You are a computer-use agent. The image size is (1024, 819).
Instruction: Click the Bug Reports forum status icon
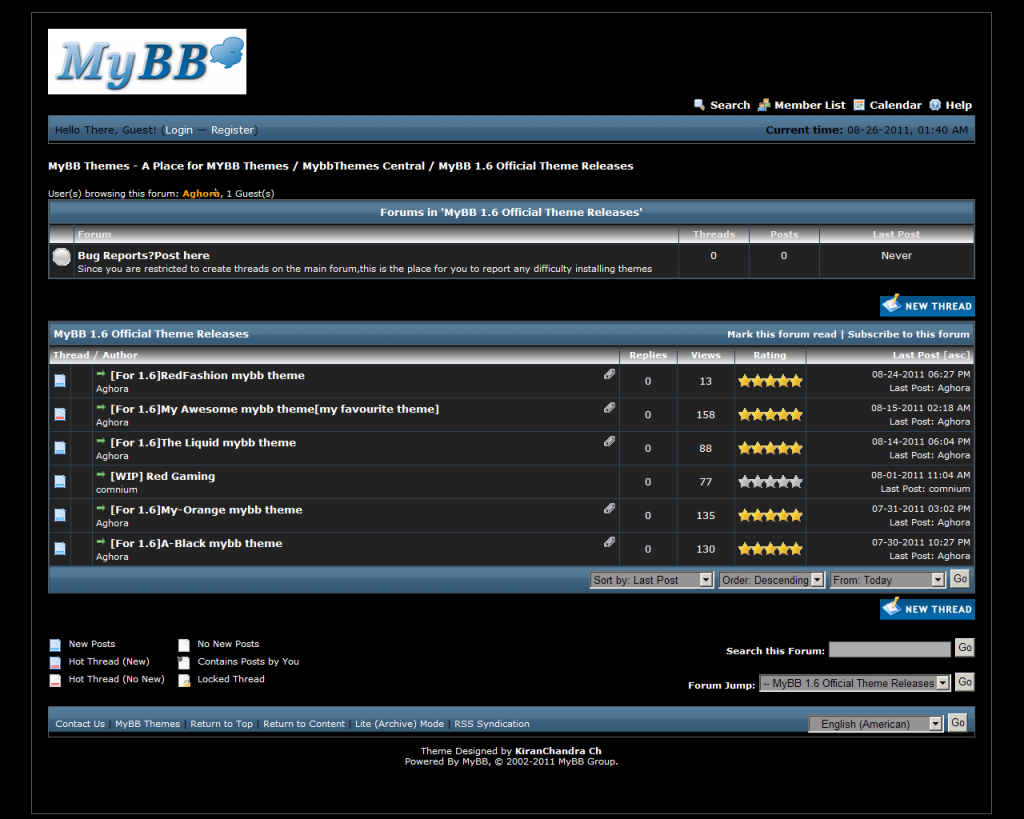tap(61, 258)
